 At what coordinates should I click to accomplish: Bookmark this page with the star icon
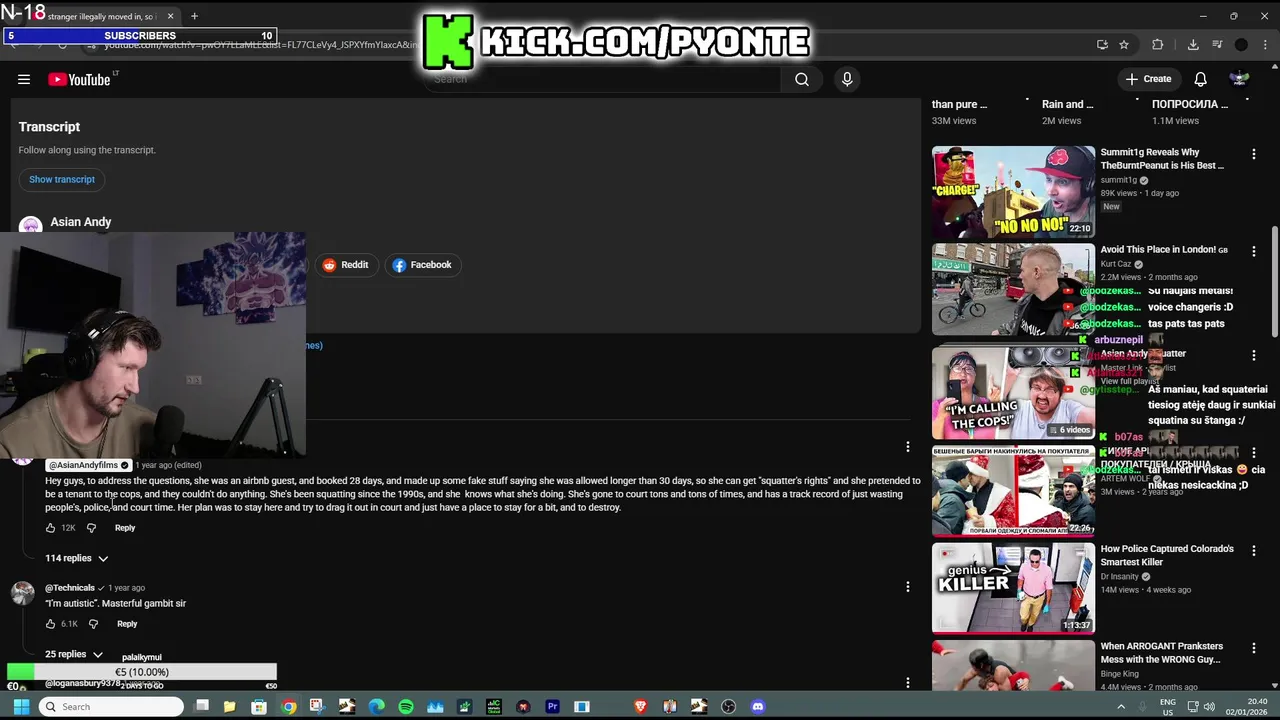coord(1124,44)
